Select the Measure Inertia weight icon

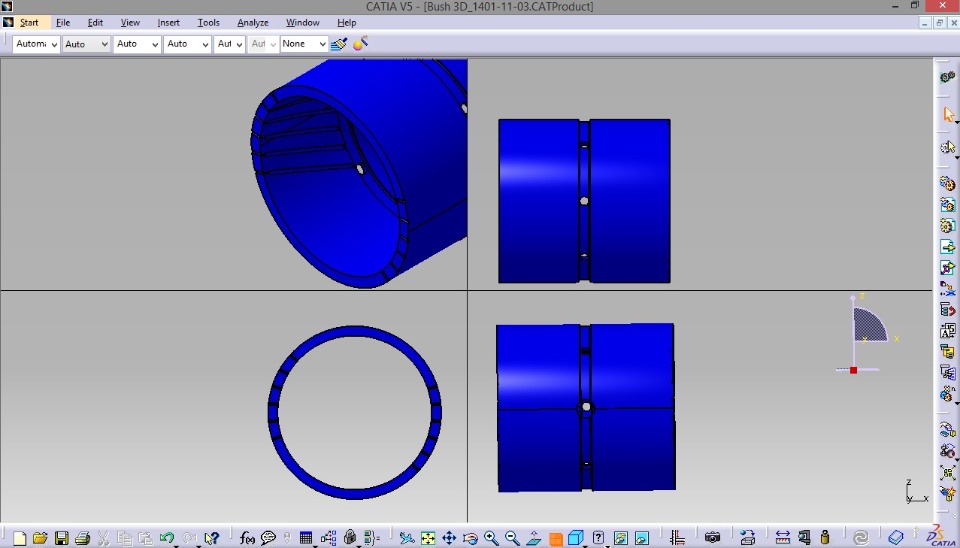coord(825,538)
